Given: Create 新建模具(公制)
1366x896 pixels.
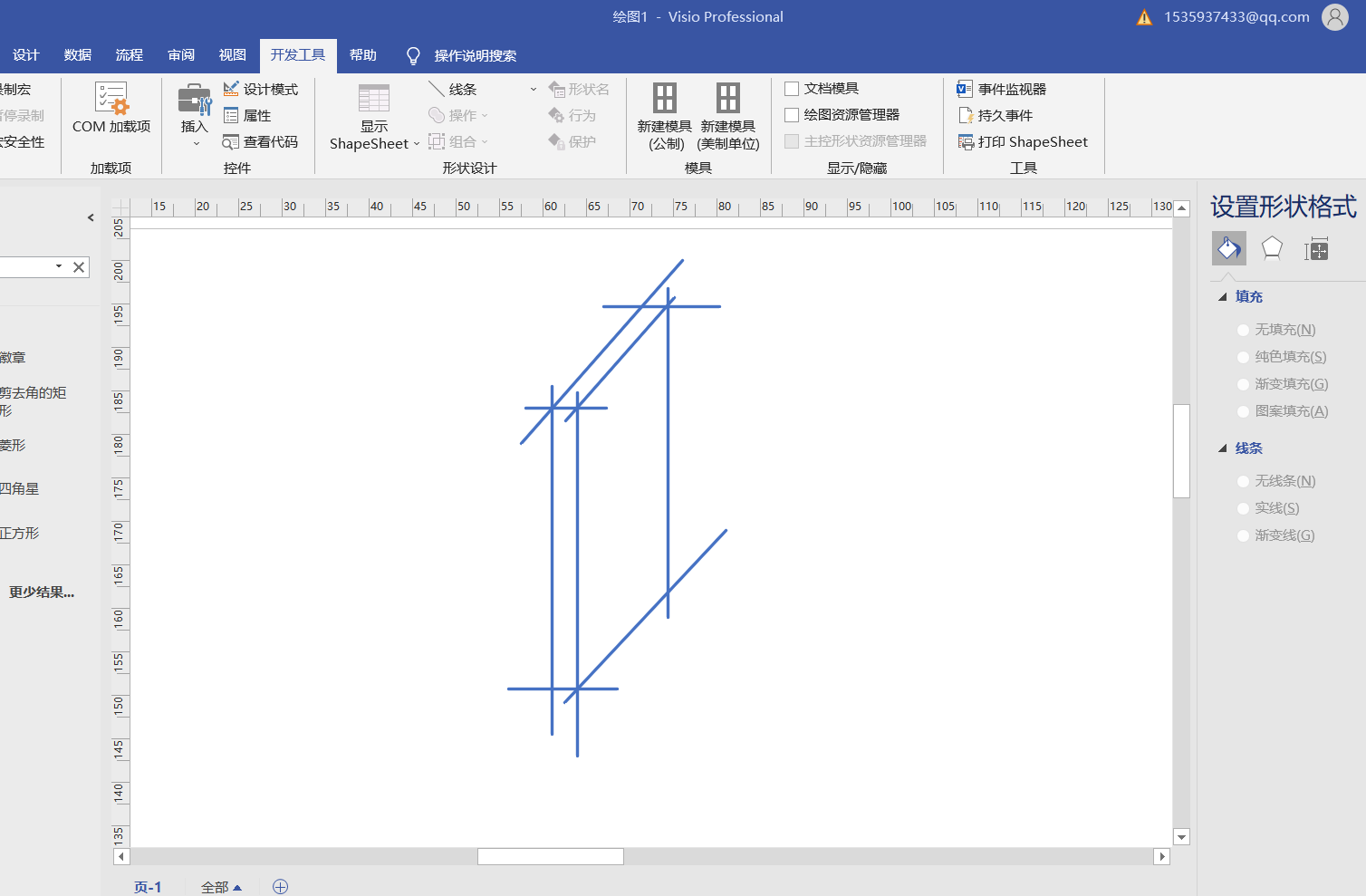Looking at the screenshot, I should 665,116.
